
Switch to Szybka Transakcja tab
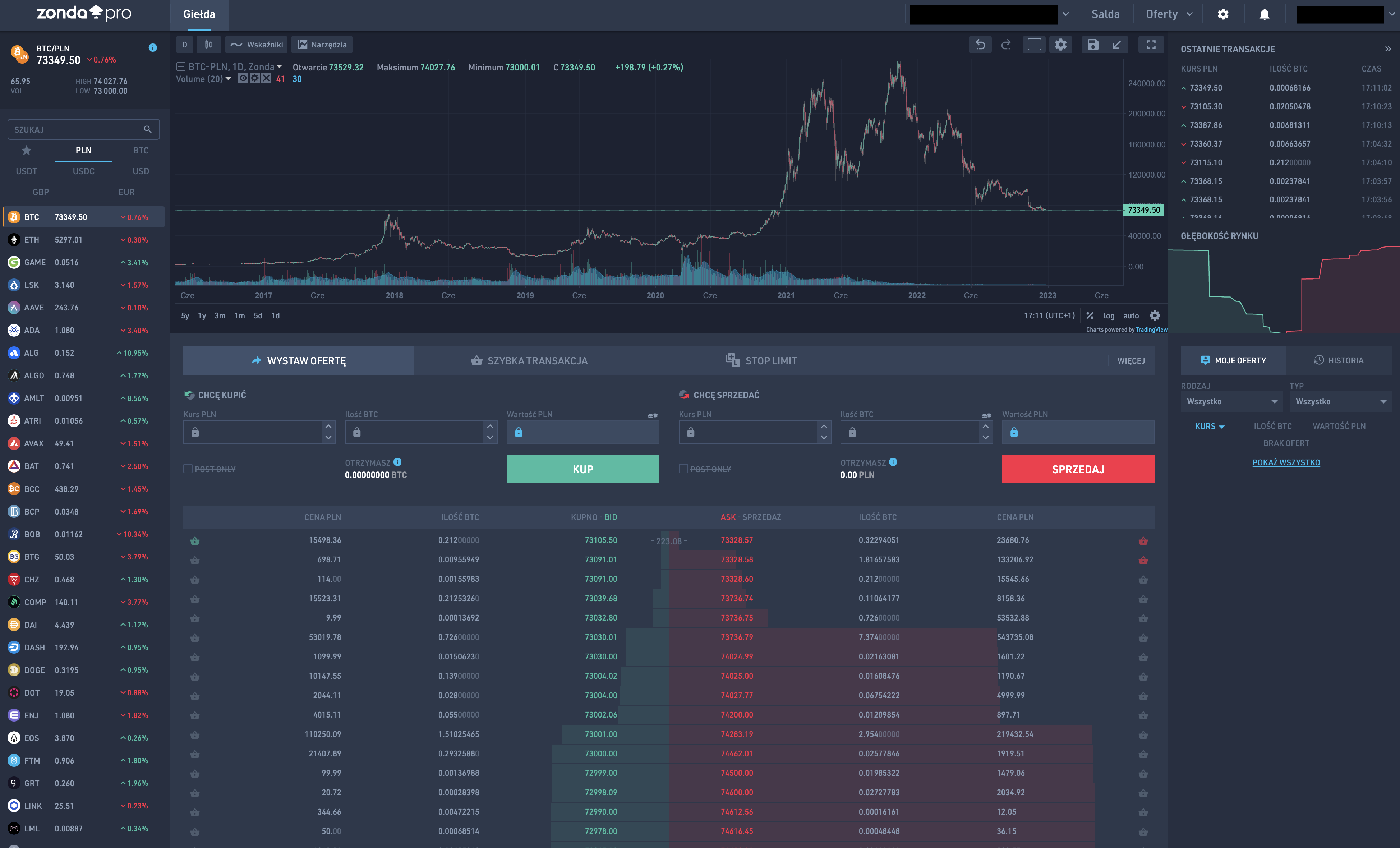[529, 361]
